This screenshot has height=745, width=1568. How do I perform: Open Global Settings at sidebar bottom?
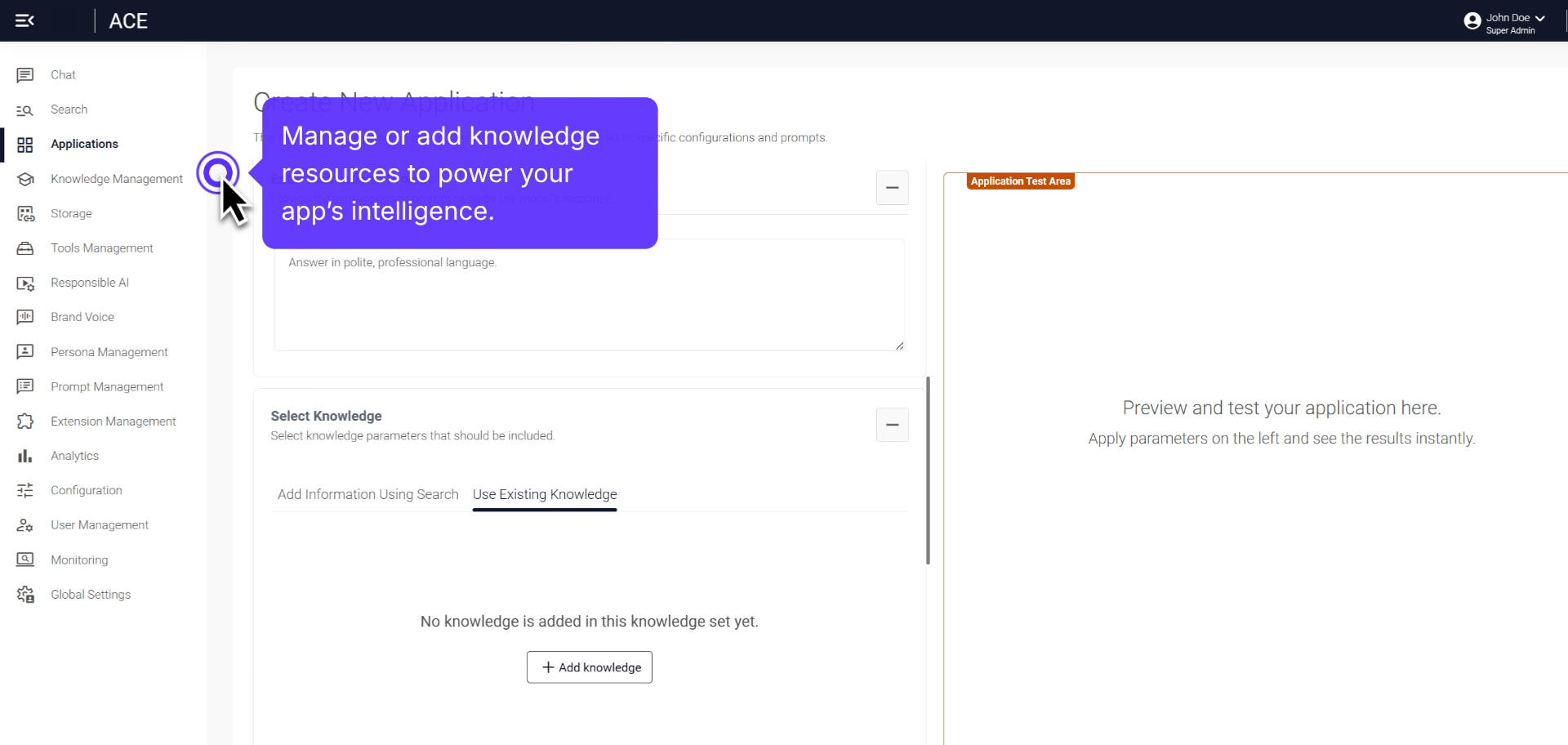coord(91,594)
